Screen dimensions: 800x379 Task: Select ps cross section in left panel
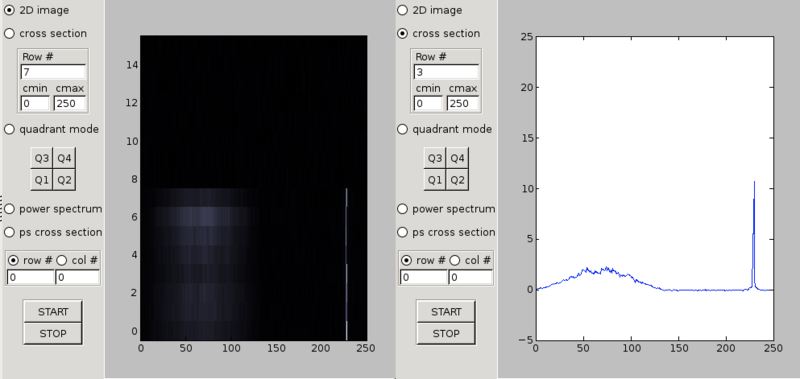pos(9,233)
